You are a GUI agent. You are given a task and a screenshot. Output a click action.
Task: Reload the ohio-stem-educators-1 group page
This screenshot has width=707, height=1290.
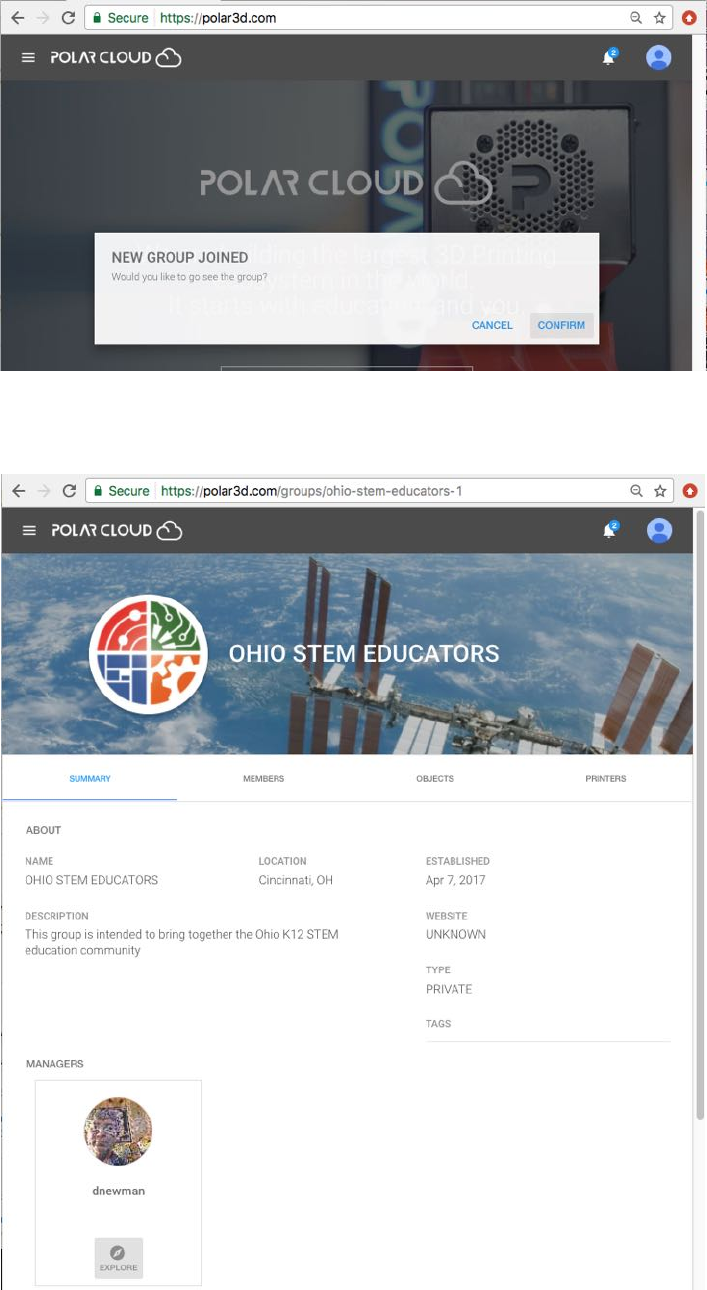pos(69,491)
